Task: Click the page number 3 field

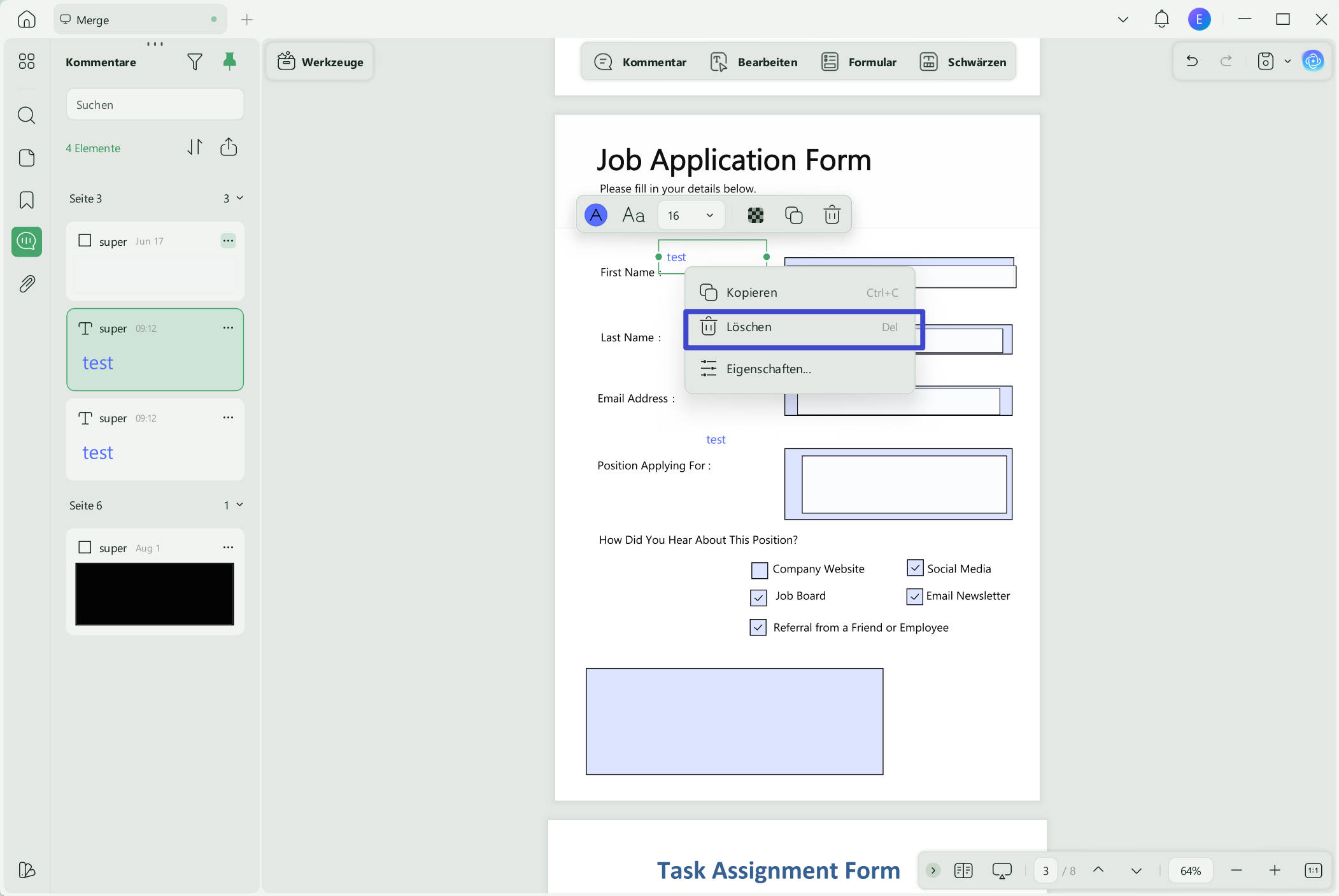Action: point(1045,871)
